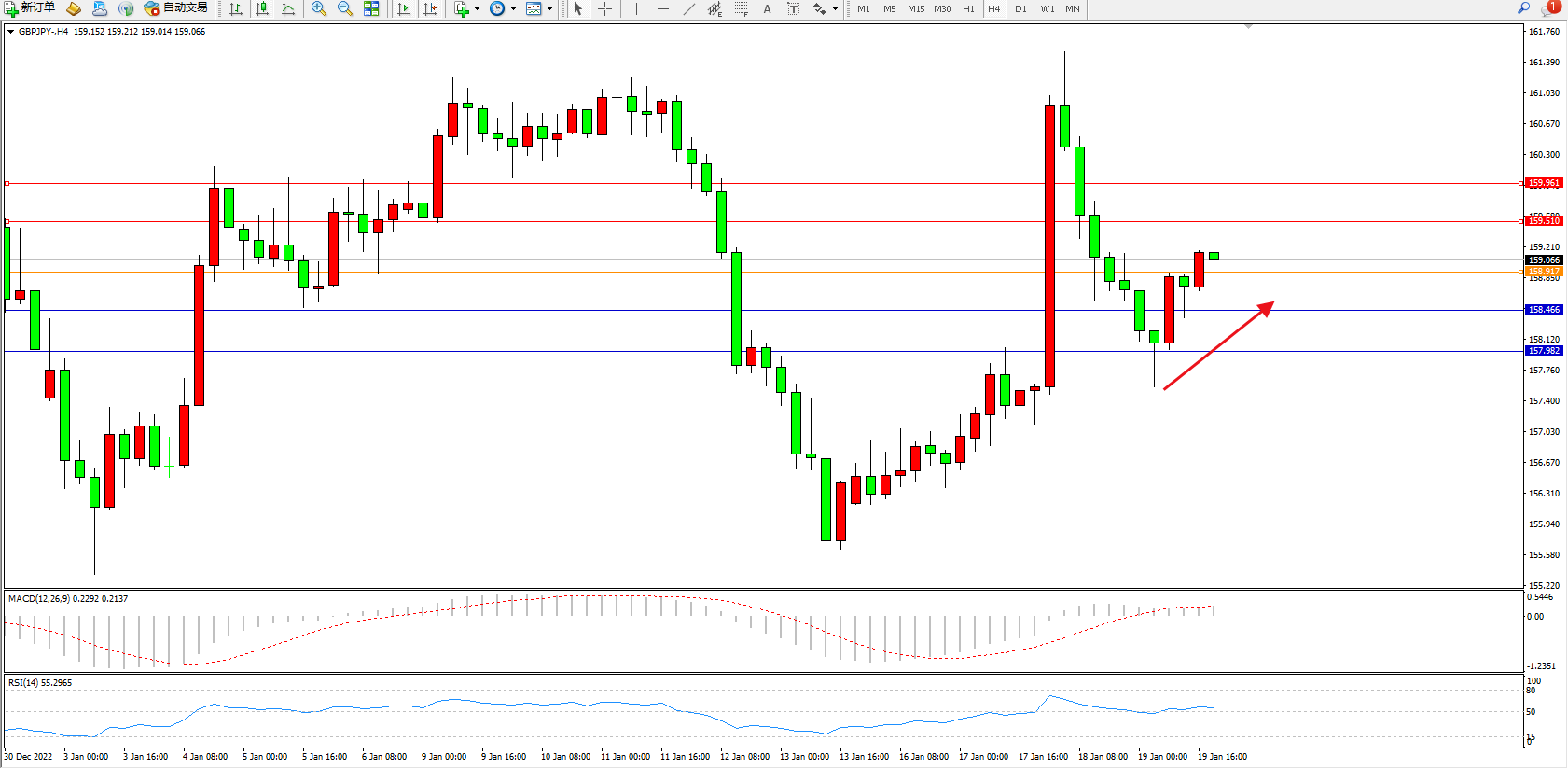
Task: Click the Zoom Out magnifier icon
Action: [344, 8]
